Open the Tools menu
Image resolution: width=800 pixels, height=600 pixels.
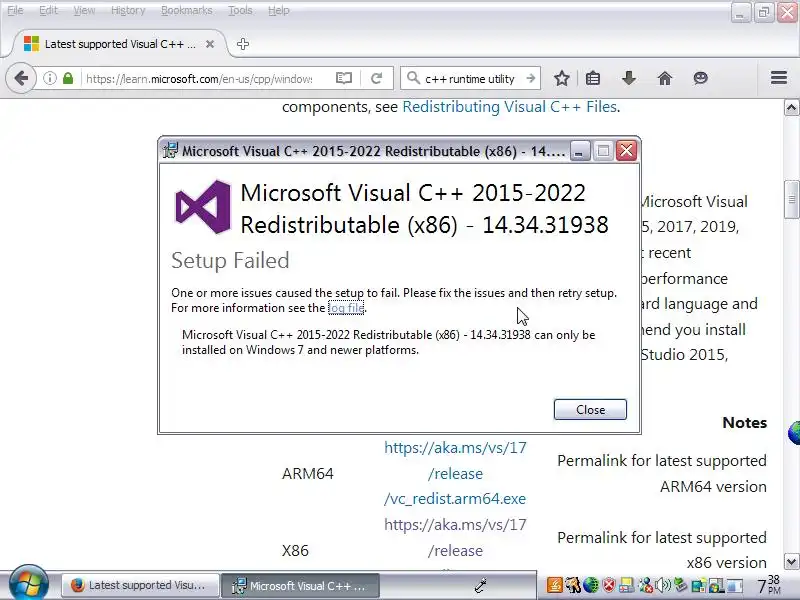pyautogui.click(x=240, y=10)
